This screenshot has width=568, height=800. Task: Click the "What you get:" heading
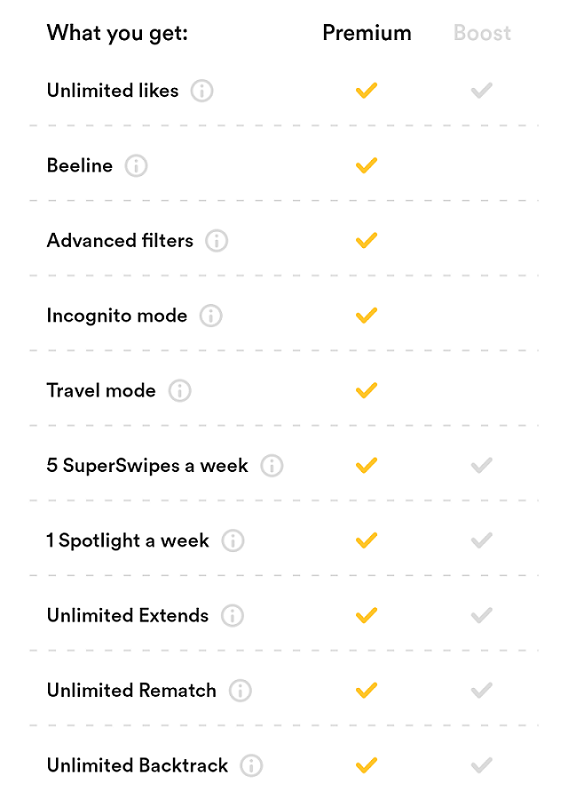(117, 34)
